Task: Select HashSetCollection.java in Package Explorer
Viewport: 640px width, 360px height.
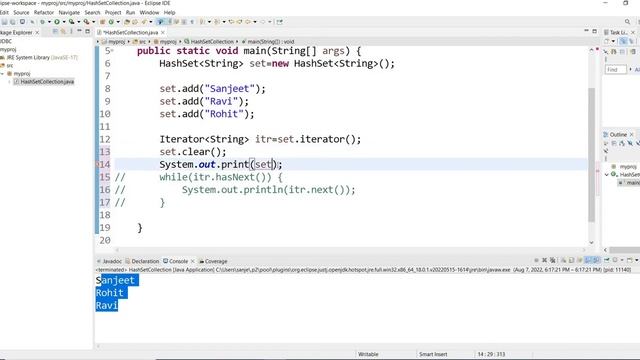Action: [x=44, y=82]
